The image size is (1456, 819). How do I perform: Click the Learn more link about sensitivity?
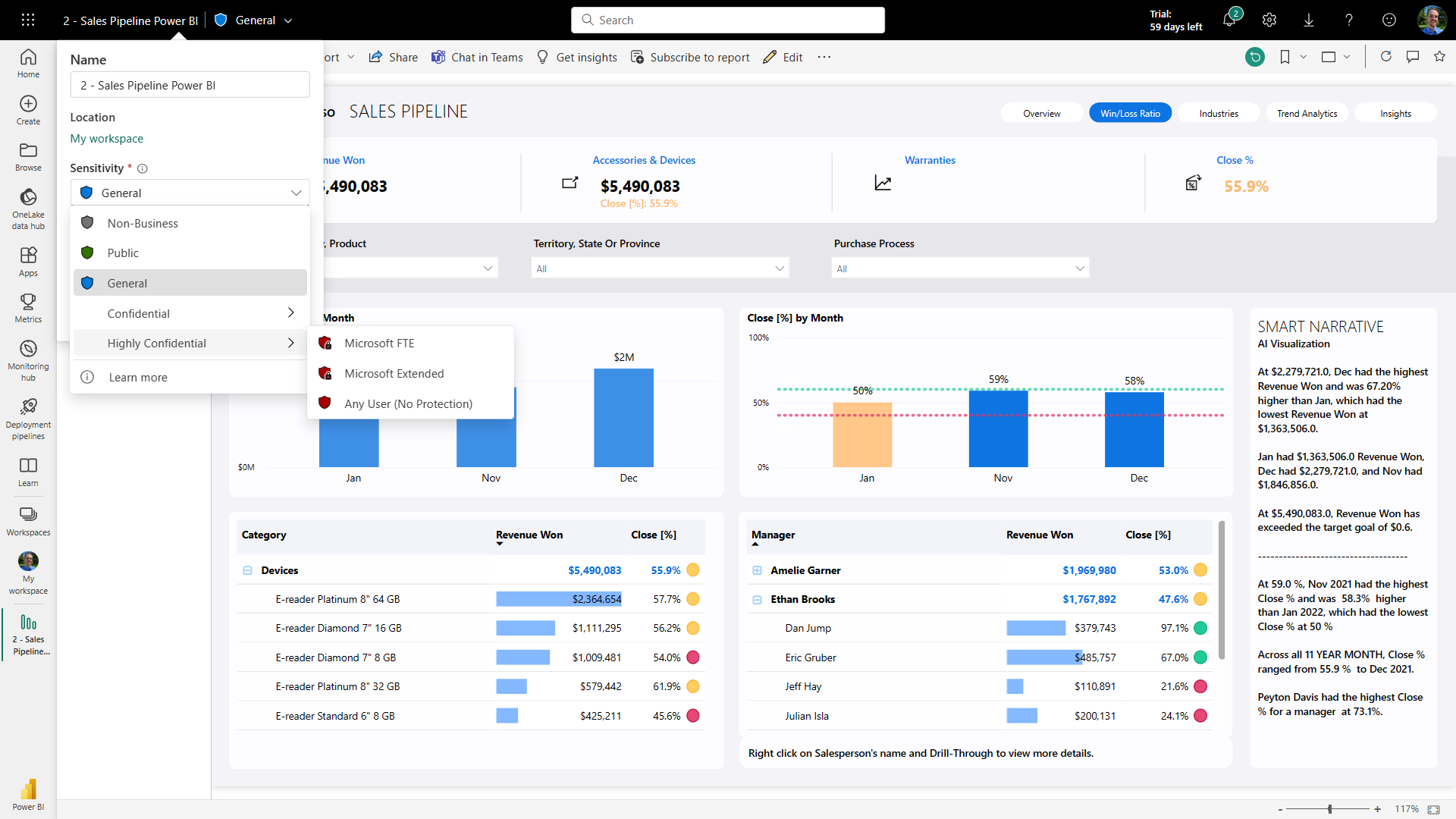coord(137,377)
